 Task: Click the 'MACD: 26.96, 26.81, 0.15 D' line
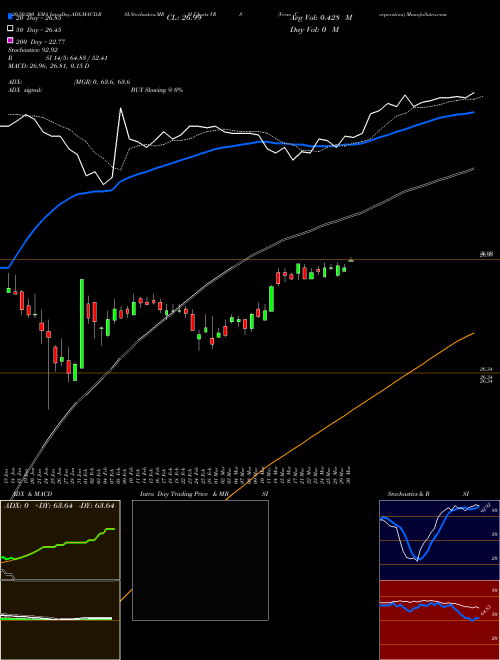[48, 66]
